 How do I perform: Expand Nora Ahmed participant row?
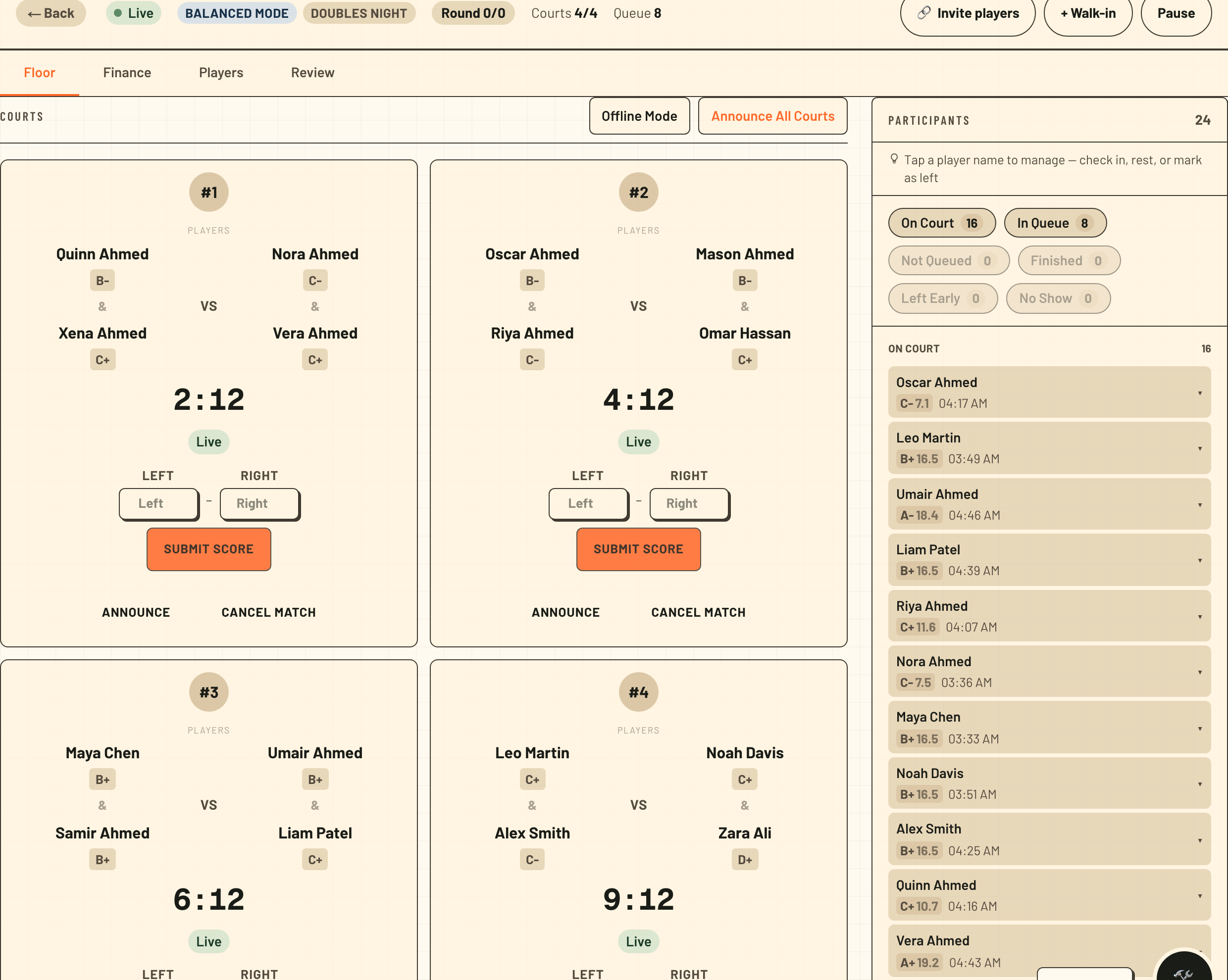point(1049,671)
